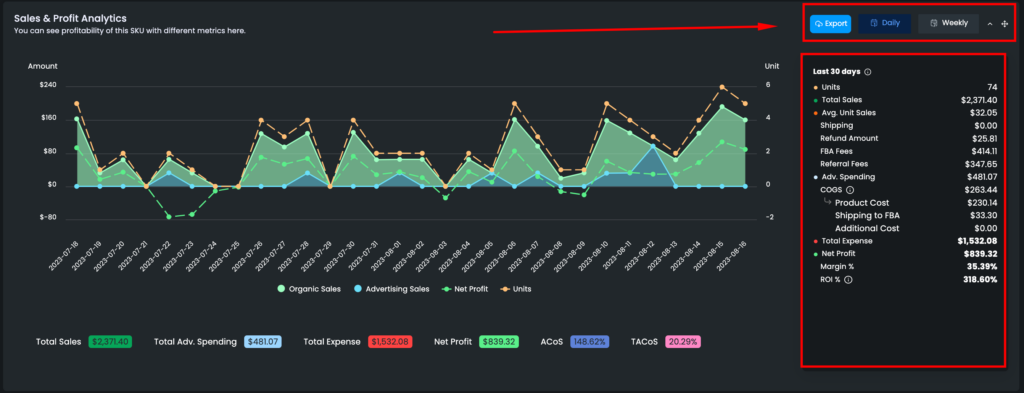Click the $240 amount axis label
The image size is (1024, 393).
[x=48, y=86]
